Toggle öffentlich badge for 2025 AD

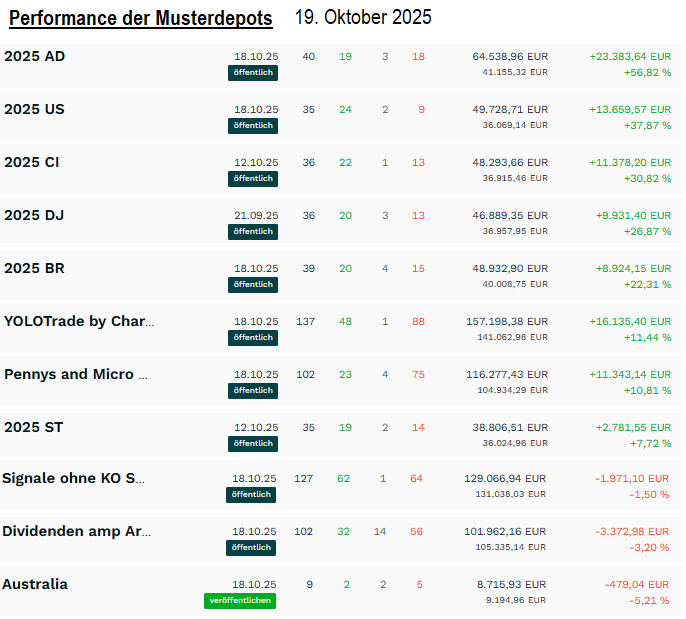click(x=253, y=73)
